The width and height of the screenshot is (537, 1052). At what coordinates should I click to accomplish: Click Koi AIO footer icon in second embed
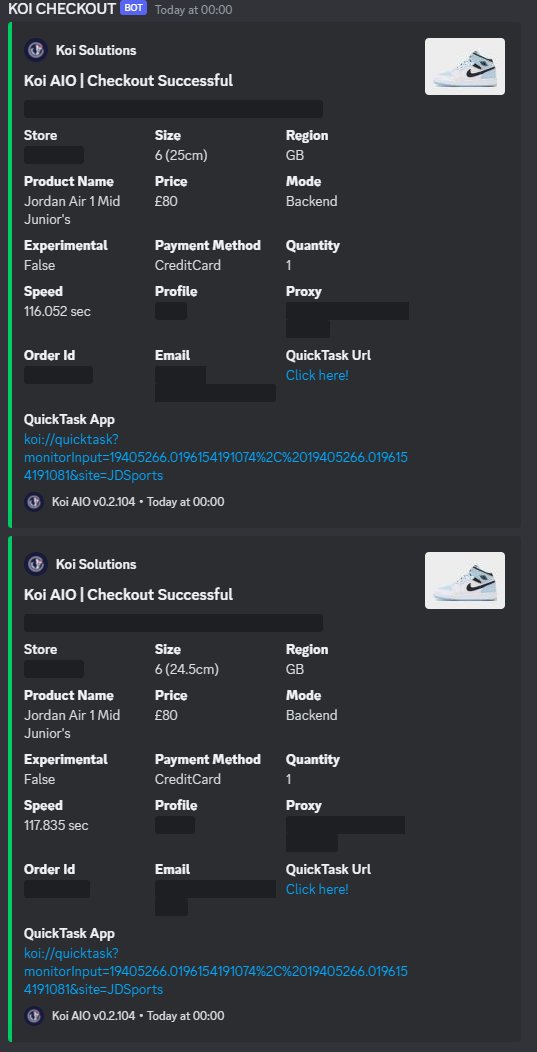click(x=34, y=1016)
